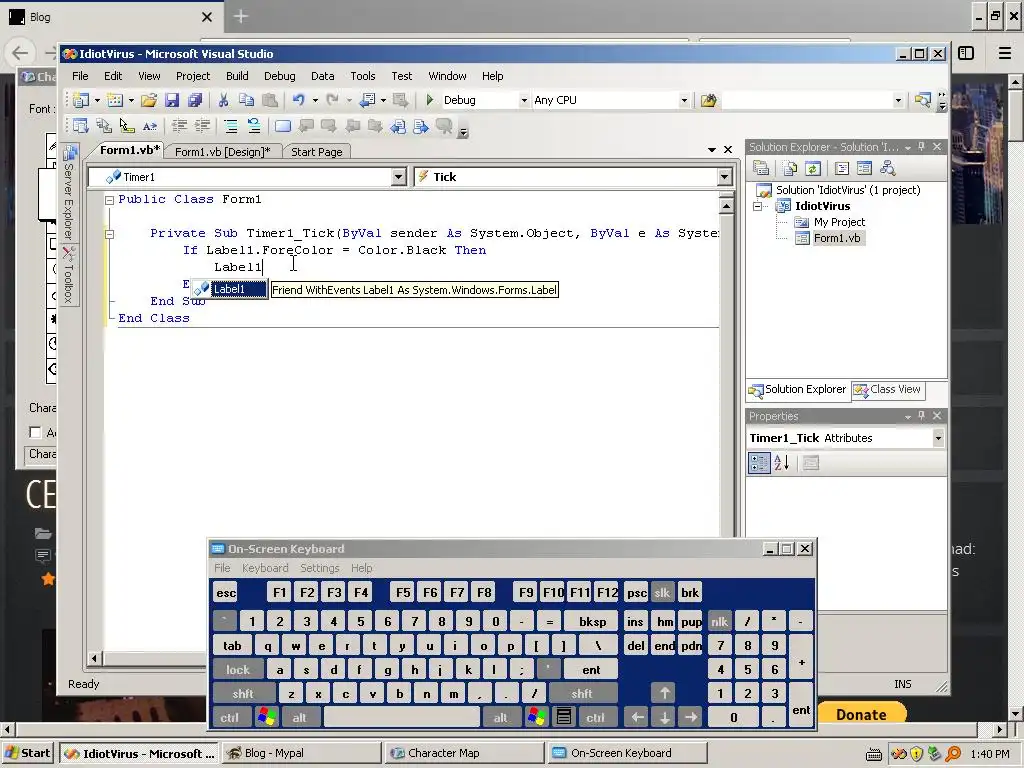Image resolution: width=1024 pixels, height=768 pixels.
Task: Click the New Project toolbar icon
Action: tap(81, 100)
